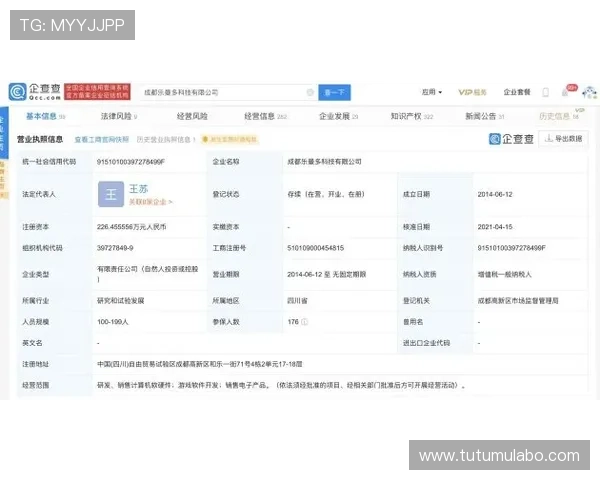Select credit code 91510100397278499F in 统一社会信用代码 row
Screen dimensions: 600x480
pyautogui.click(x=130, y=162)
